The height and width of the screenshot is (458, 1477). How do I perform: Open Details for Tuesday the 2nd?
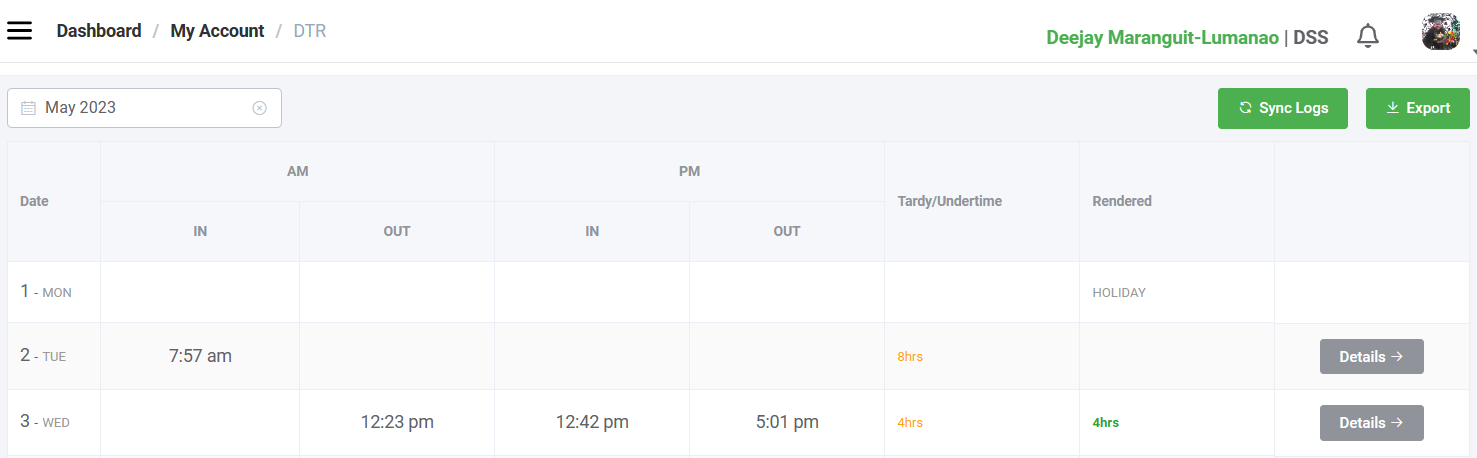click(1371, 356)
